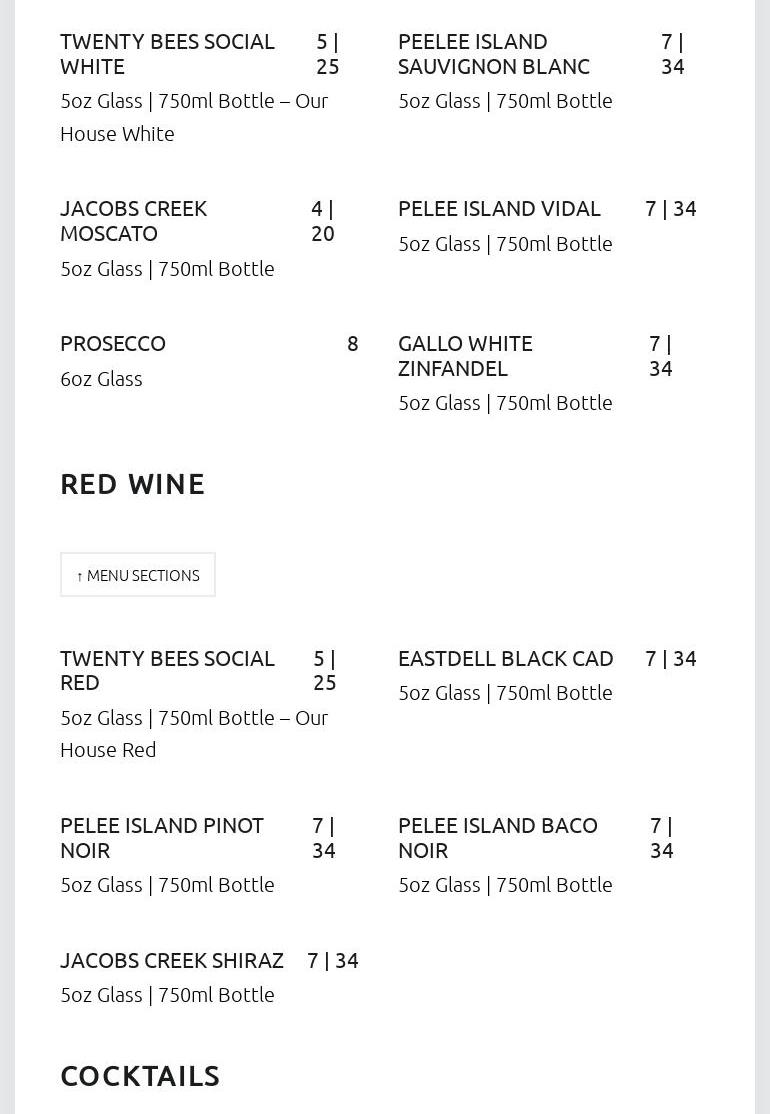This screenshot has width=770, height=1114.
Task: Click the Prosecco price of 8
Action: 352,344
